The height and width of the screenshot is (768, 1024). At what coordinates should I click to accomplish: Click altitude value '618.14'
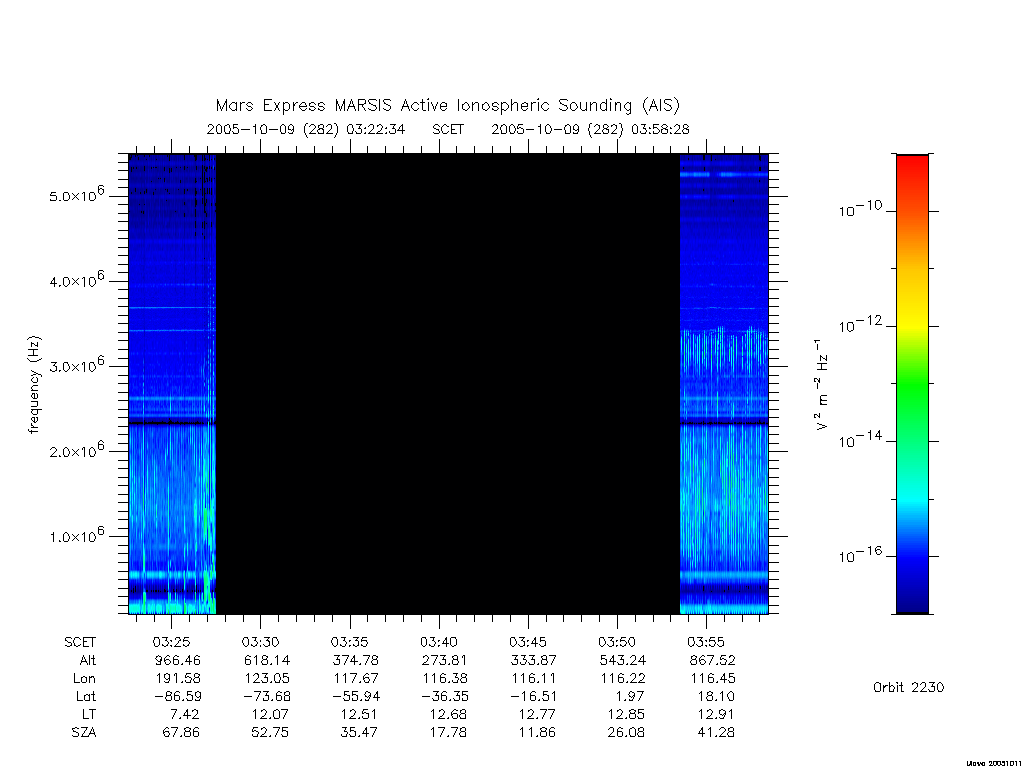point(266,660)
